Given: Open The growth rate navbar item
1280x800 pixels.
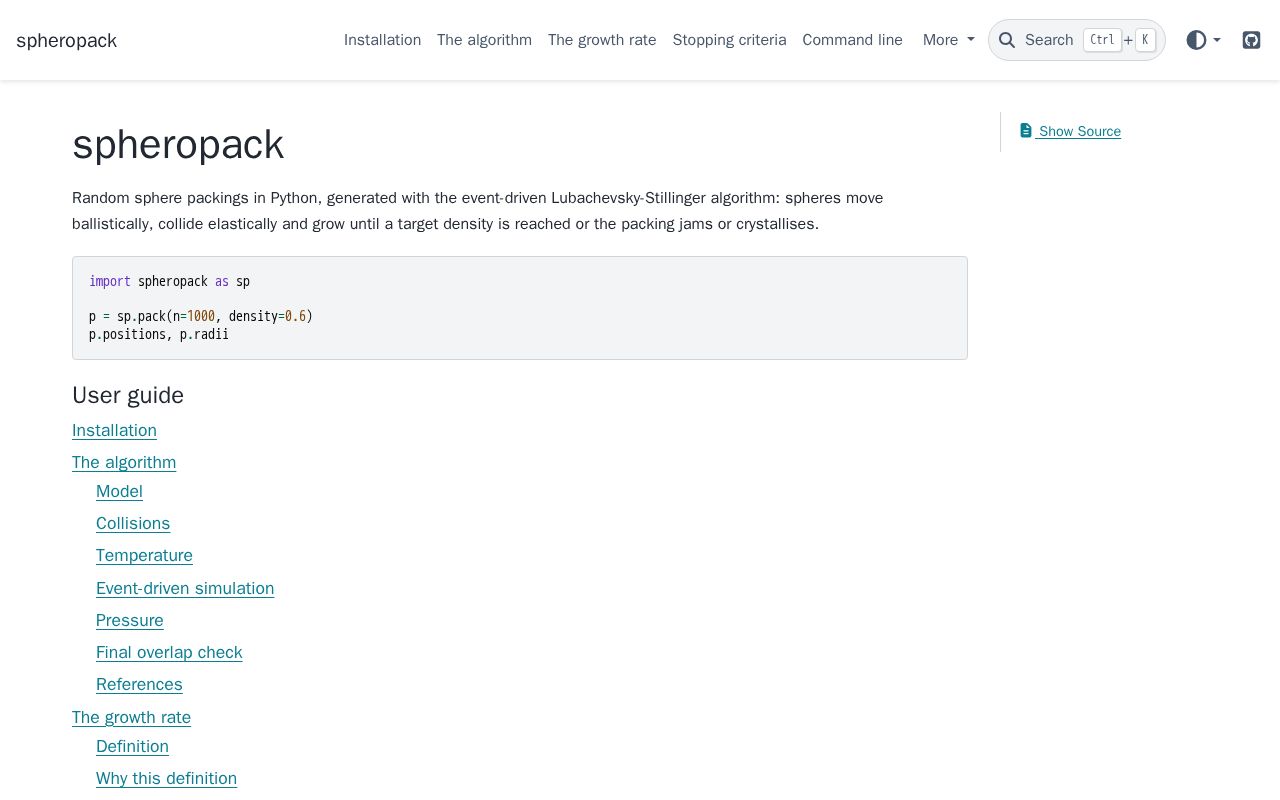Looking at the screenshot, I should (602, 40).
